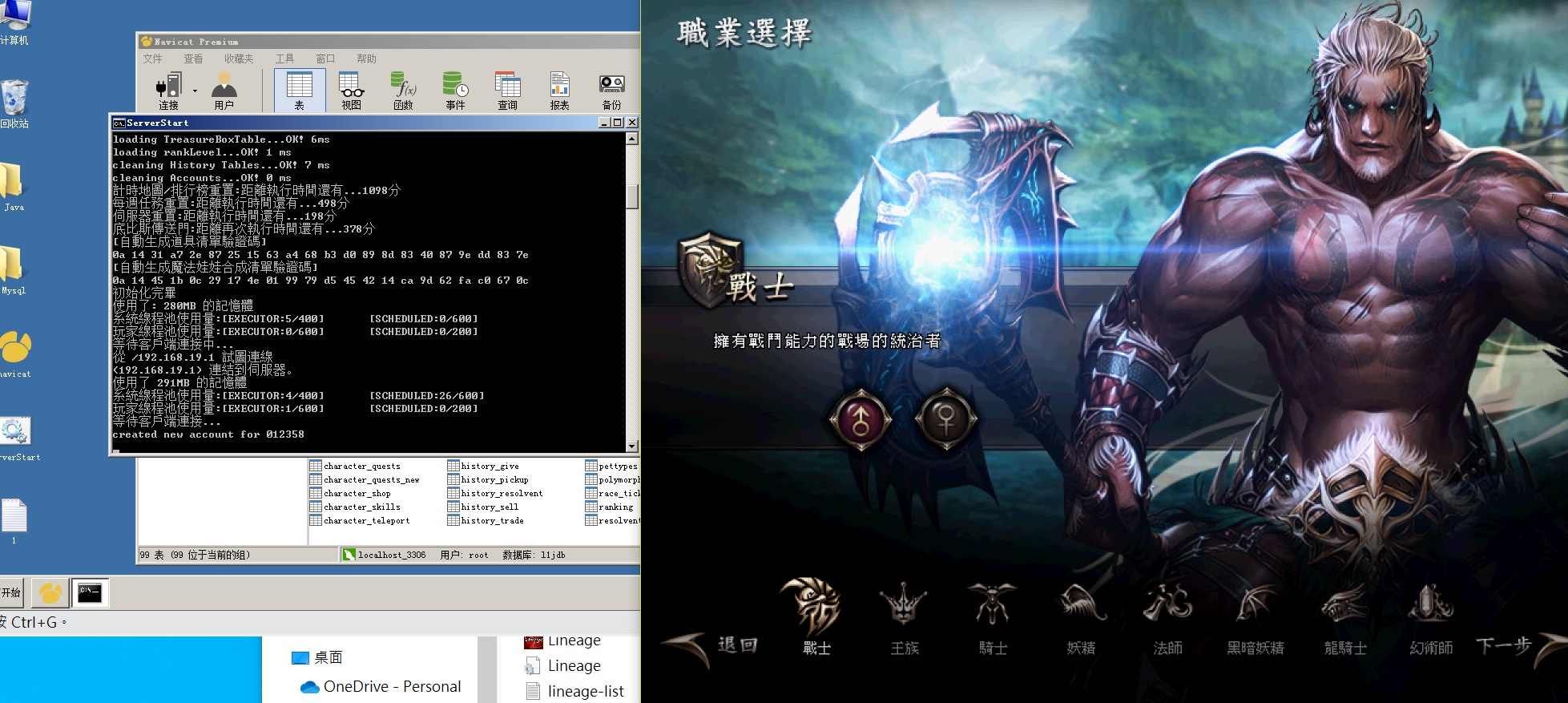This screenshot has width=1568, height=703.
Task: Click ServerStart console scrollbar up arrow
Action: coord(631,139)
